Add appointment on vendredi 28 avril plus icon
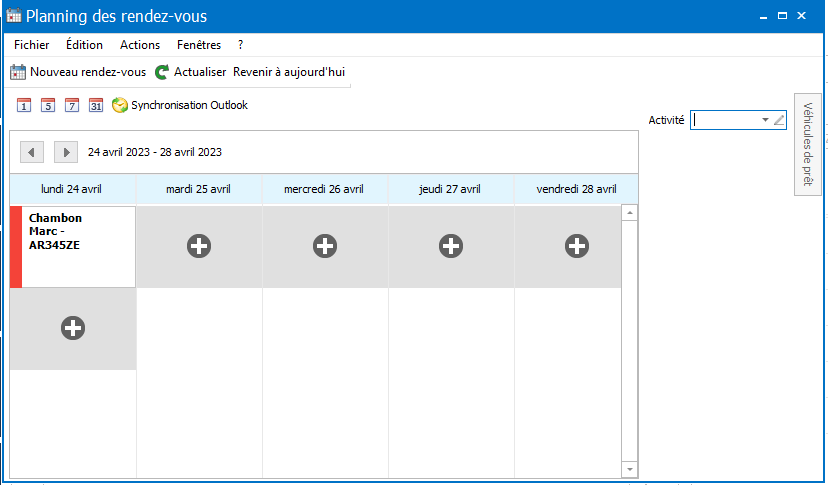Screen dimensions: 828x485 577,246
